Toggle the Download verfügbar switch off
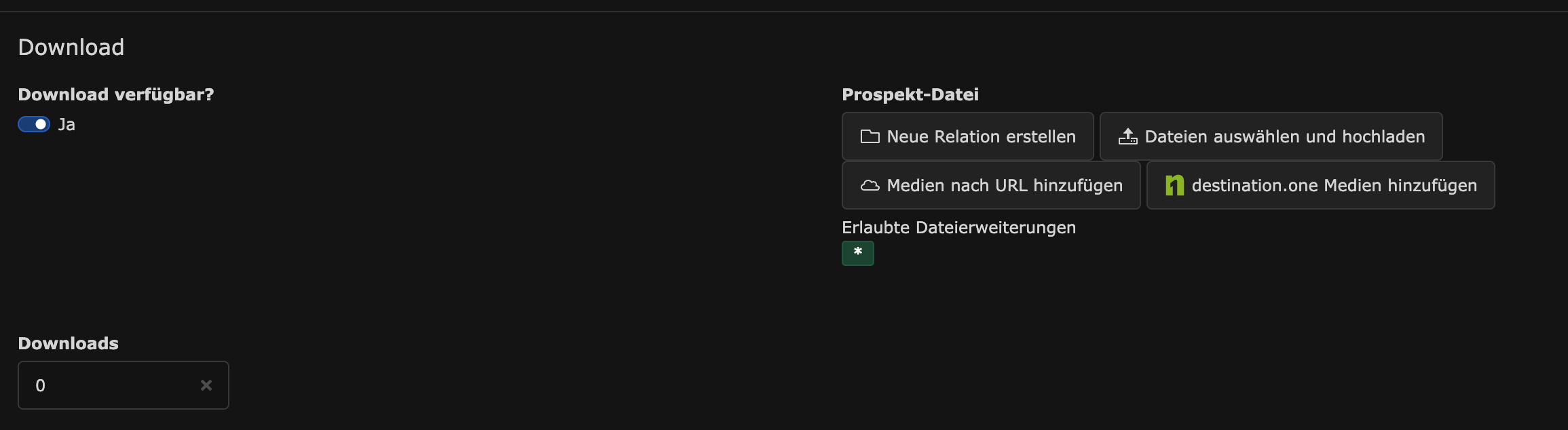The width and height of the screenshot is (1568, 430). 34,124
